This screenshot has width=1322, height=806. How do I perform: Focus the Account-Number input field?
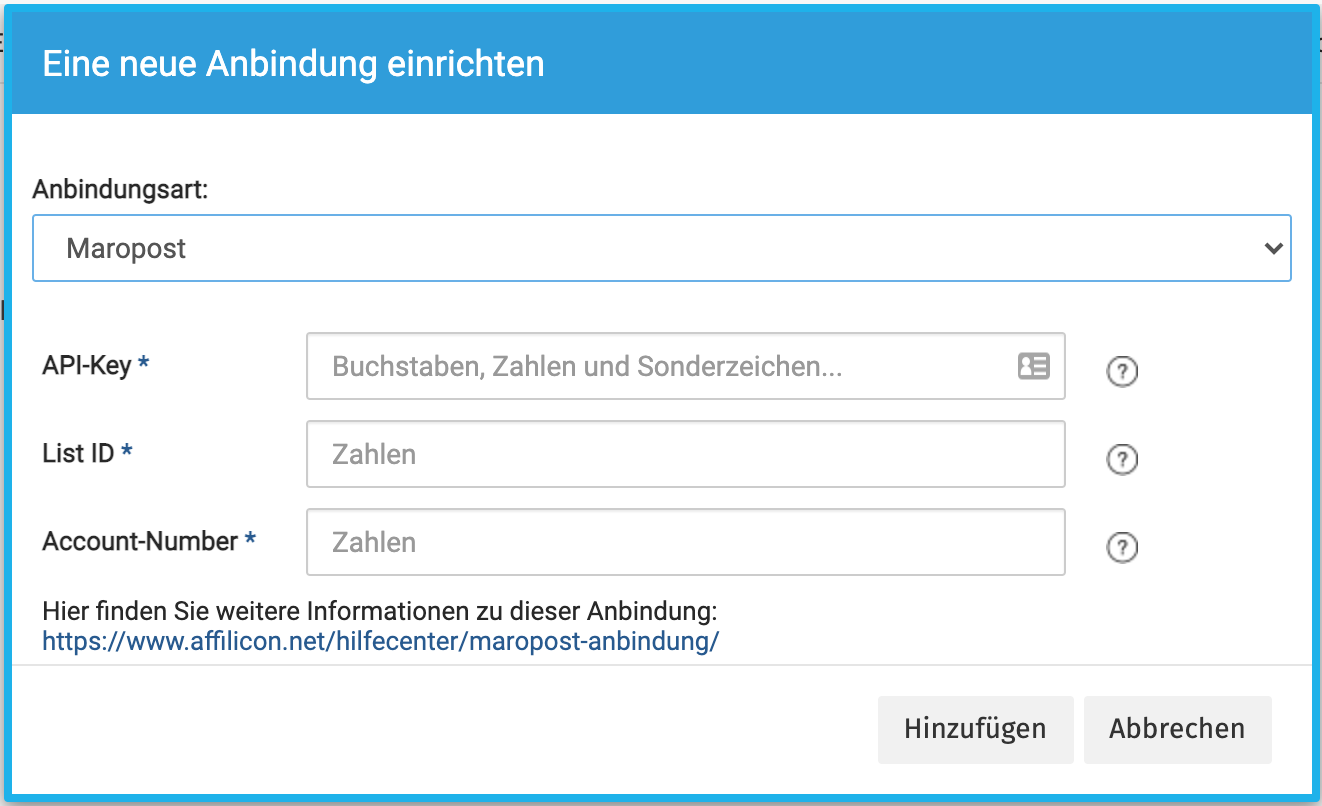click(x=685, y=542)
